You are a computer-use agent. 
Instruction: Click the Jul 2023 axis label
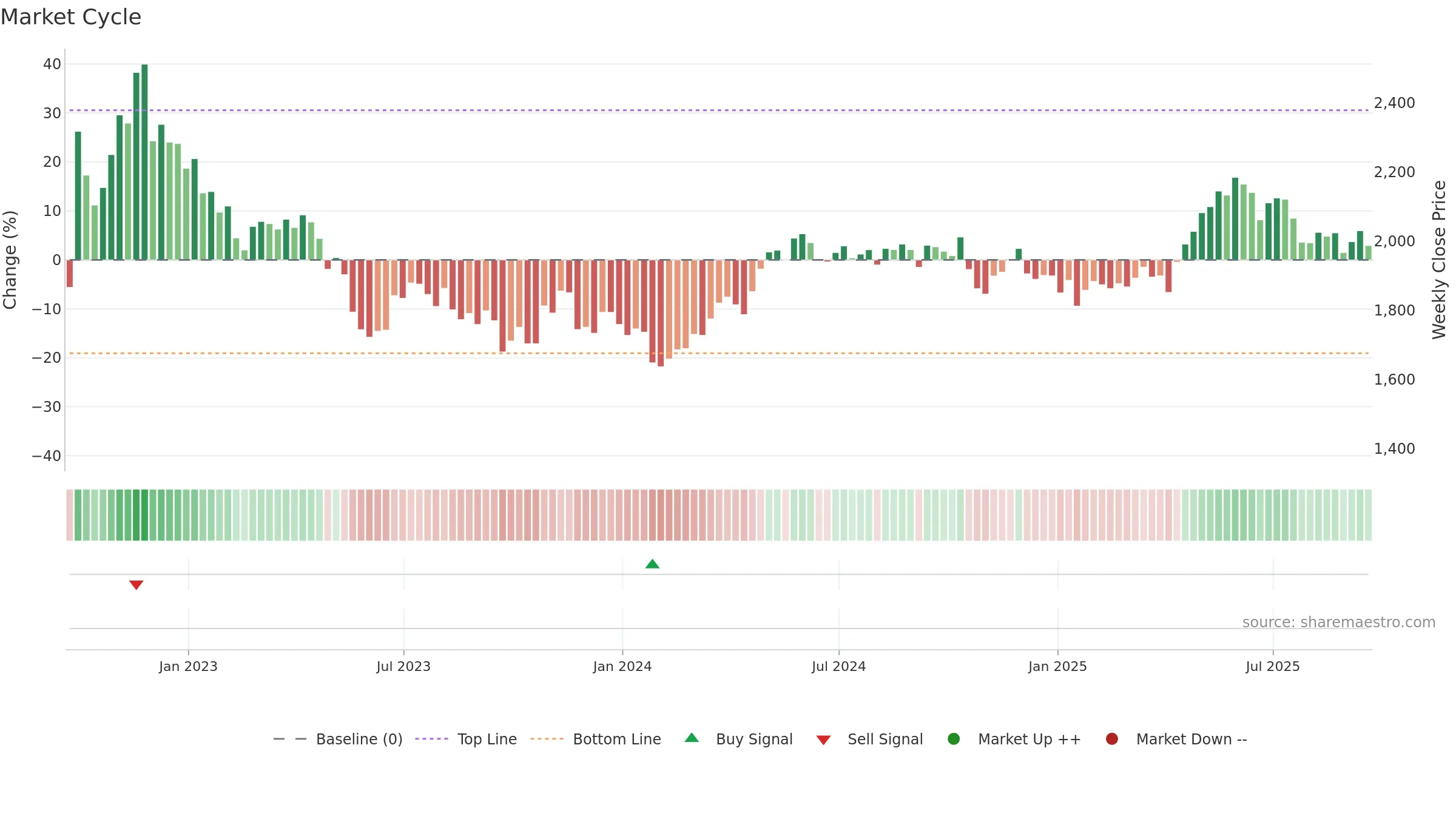[403, 666]
